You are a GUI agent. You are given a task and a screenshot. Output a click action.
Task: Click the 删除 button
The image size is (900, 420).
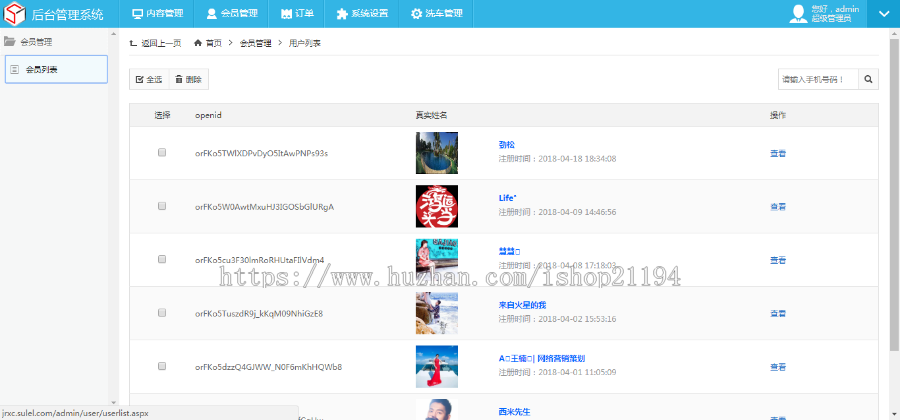pyautogui.click(x=188, y=80)
